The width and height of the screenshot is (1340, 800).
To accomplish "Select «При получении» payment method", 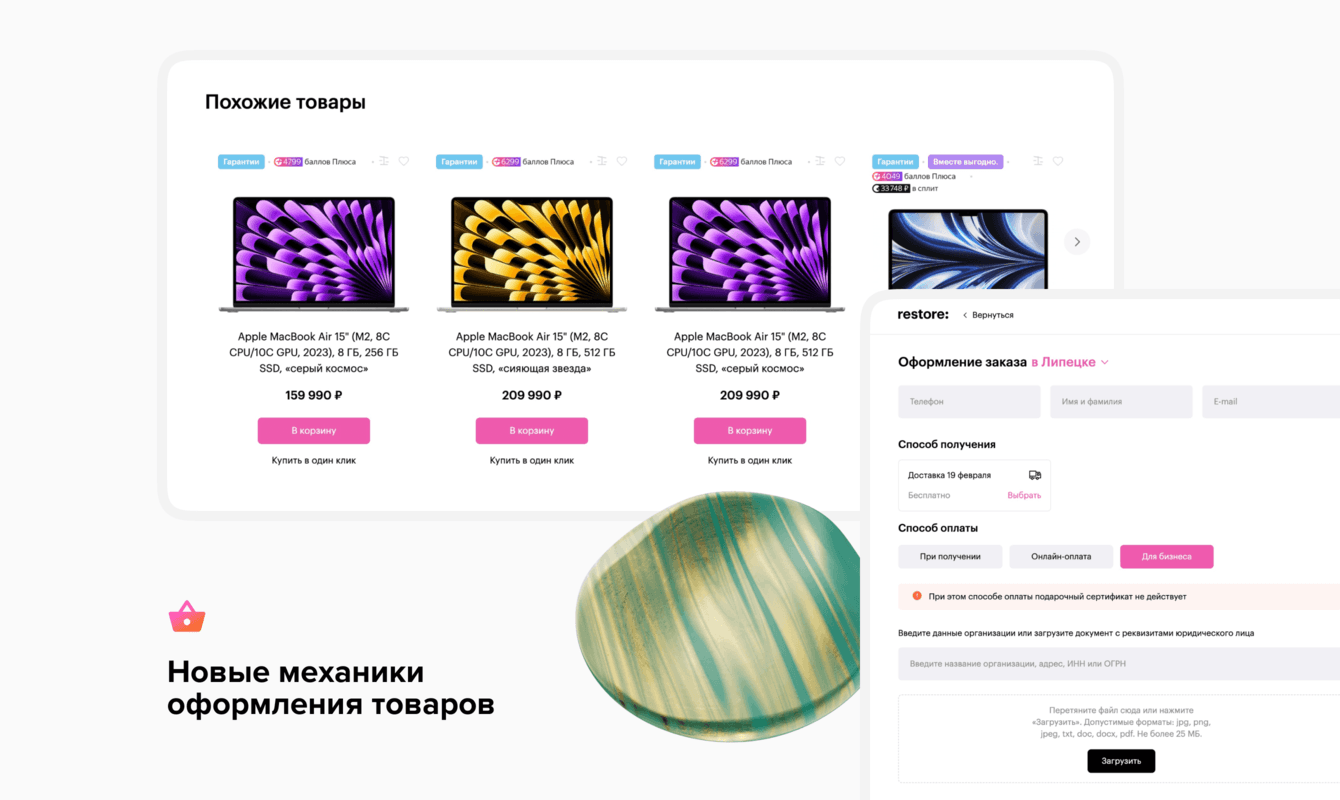I will [x=950, y=556].
